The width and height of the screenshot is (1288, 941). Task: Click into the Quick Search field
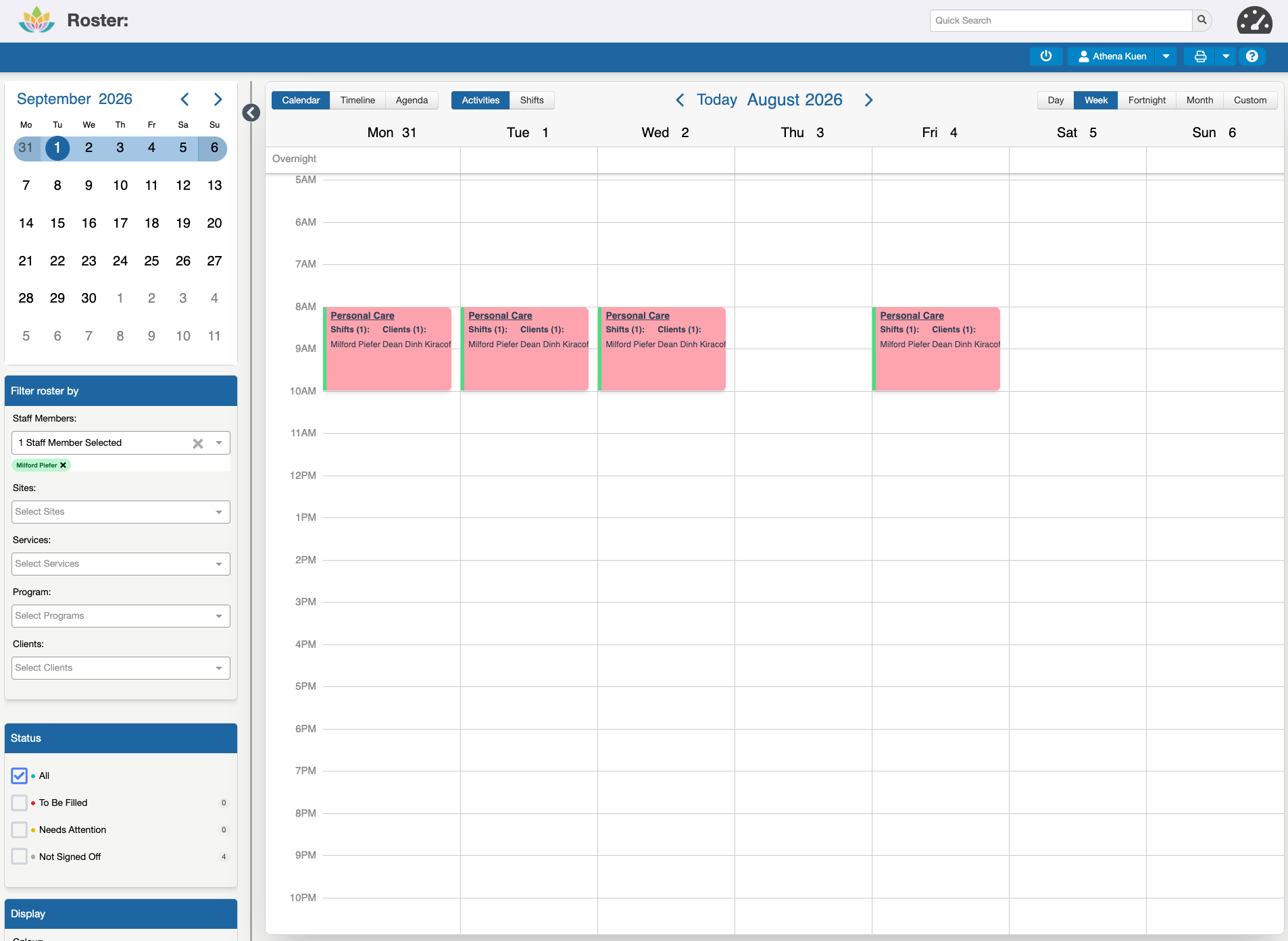1061,20
